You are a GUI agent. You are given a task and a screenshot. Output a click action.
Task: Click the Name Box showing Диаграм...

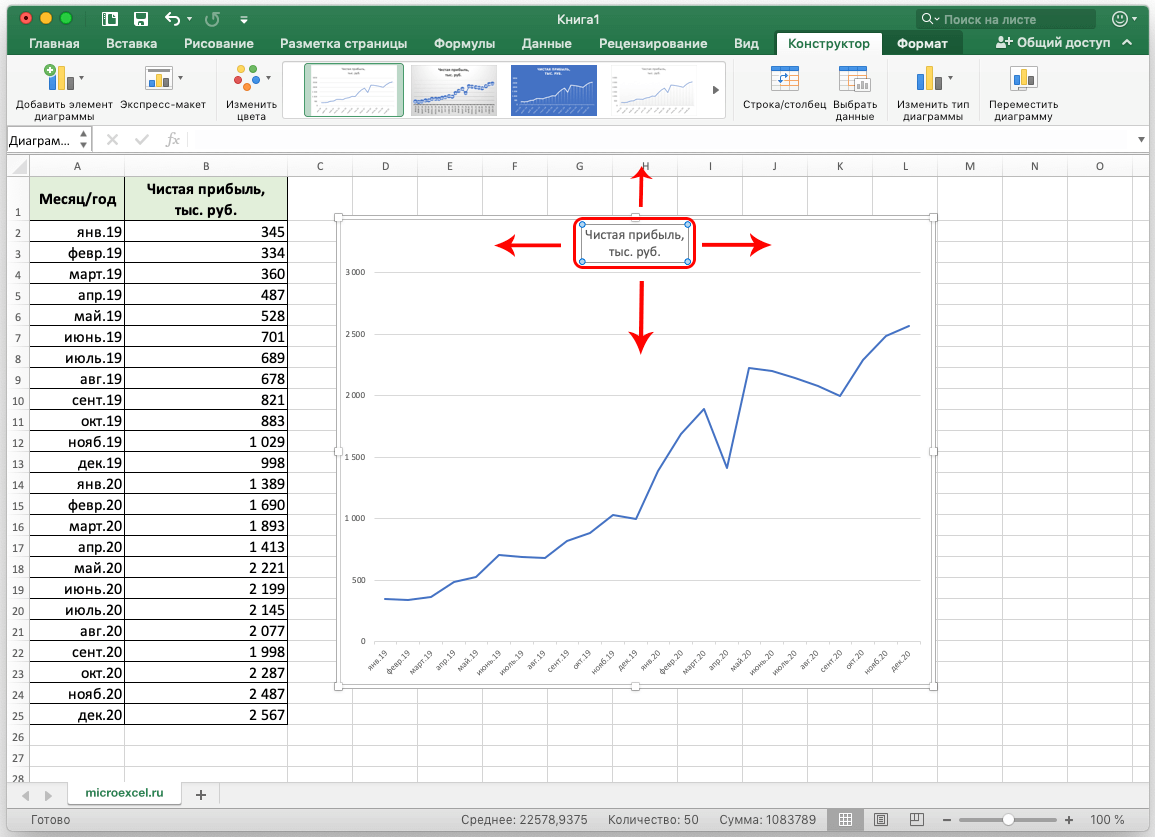coord(41,140)
